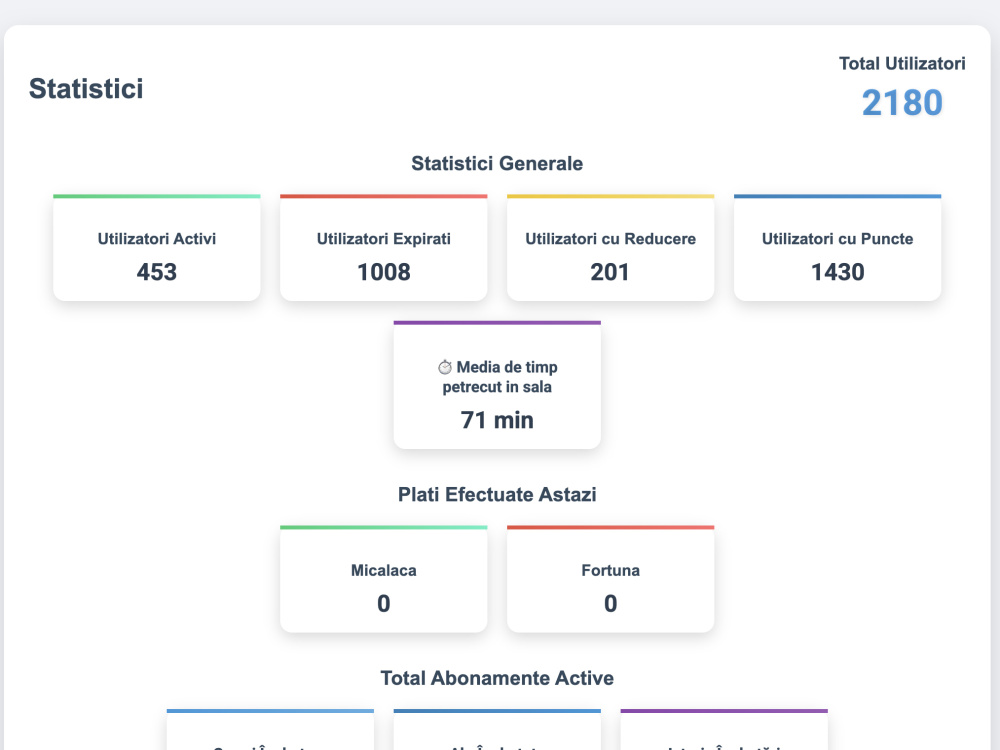Select the Utilizatori Expirati card
The width and height of the screenshot is (1000, 750).
tap(384, 247)
